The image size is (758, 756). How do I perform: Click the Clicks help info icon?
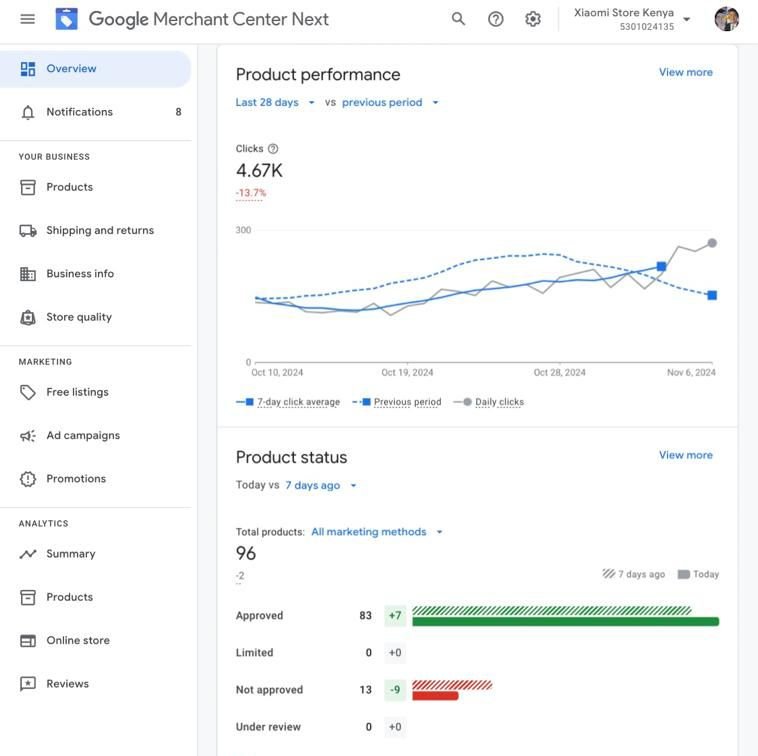(273, 149)
